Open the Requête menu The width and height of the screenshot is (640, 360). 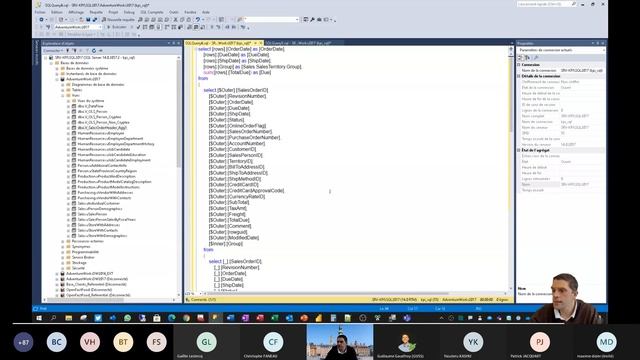tap(96, 12)
